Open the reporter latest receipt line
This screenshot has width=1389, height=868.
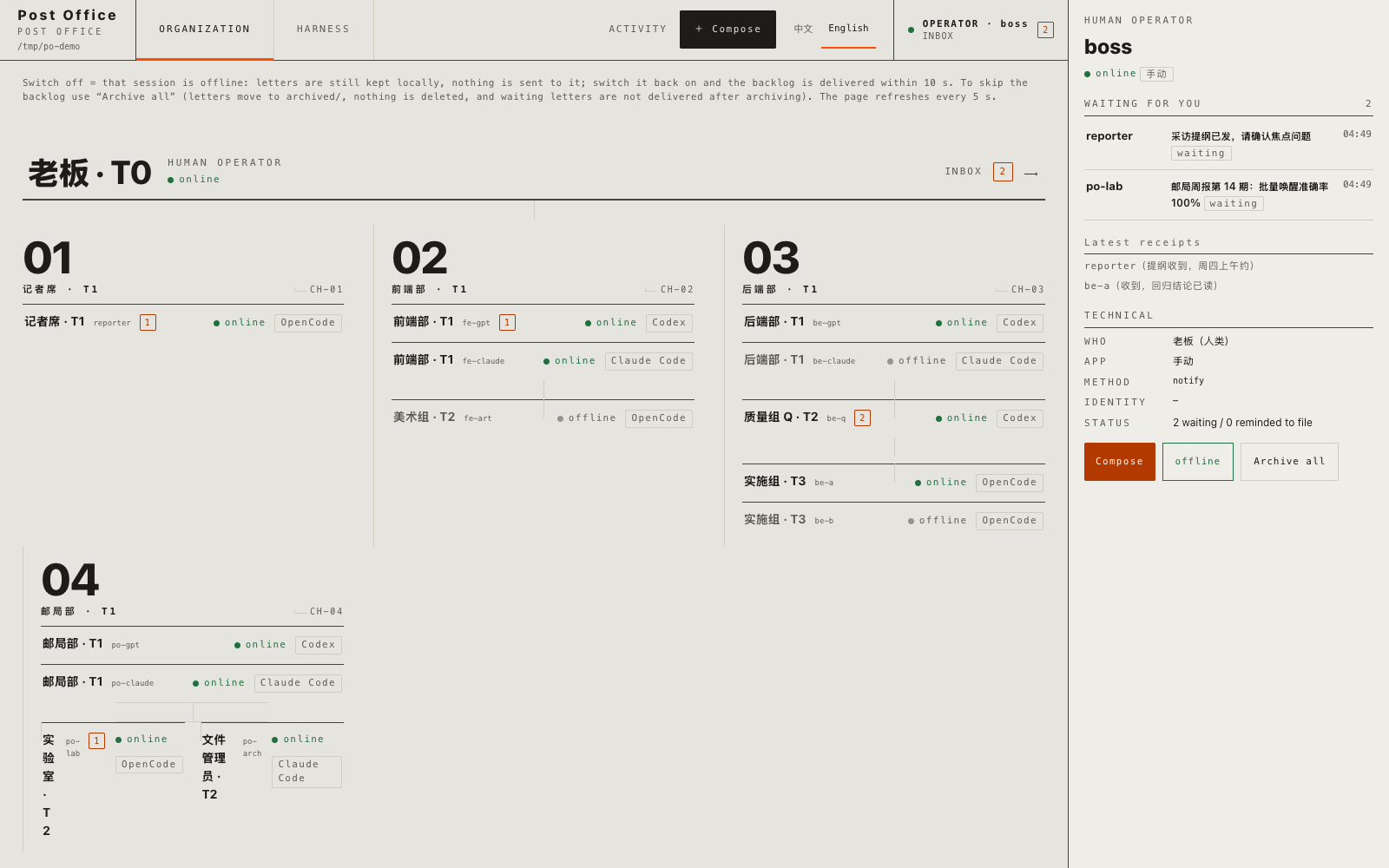[1169, 266]
